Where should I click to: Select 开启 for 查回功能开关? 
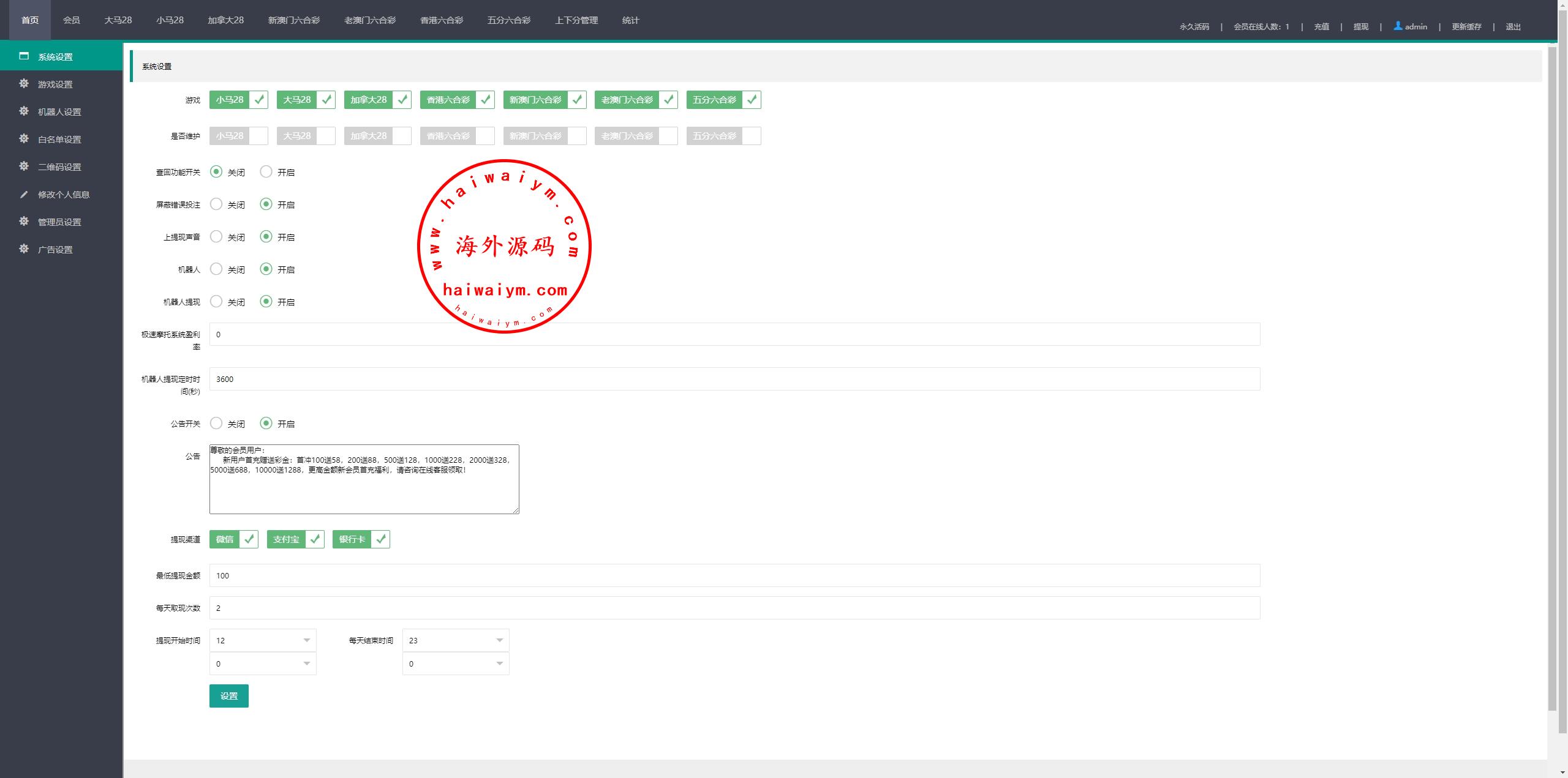tap(266, 172)
